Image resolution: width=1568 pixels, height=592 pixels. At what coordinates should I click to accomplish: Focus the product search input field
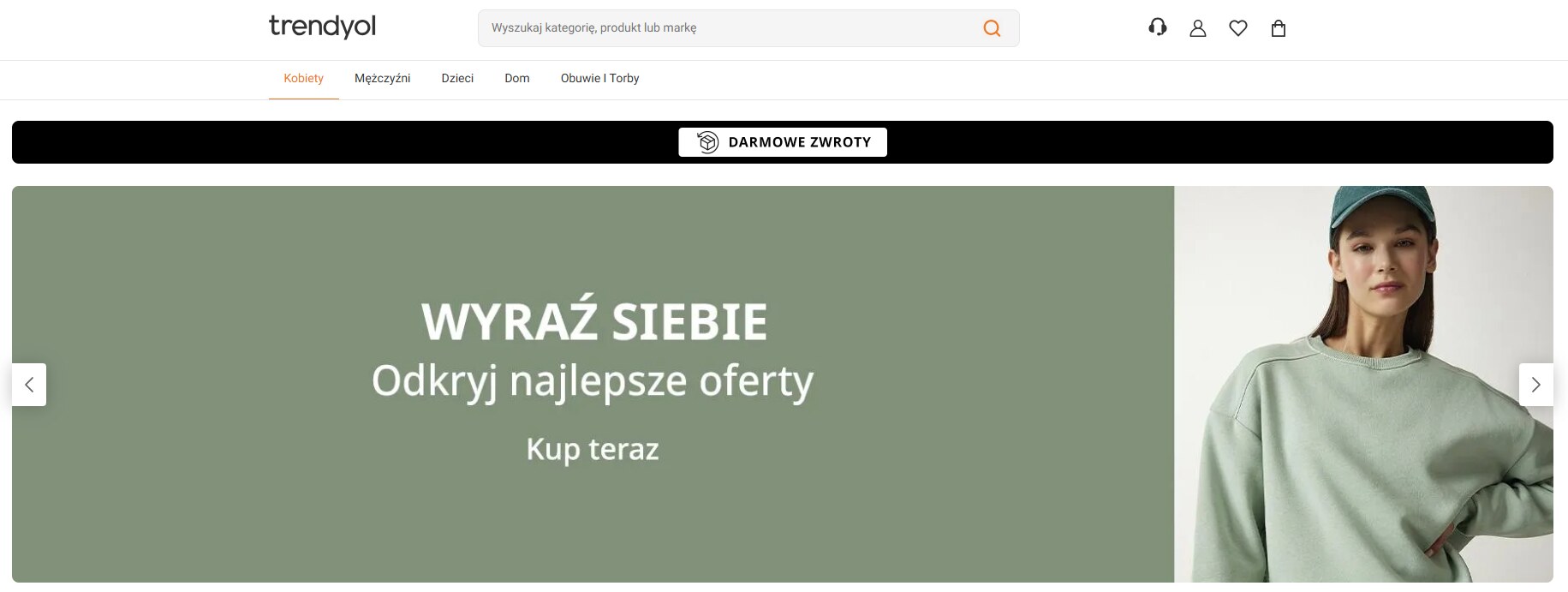728,28
